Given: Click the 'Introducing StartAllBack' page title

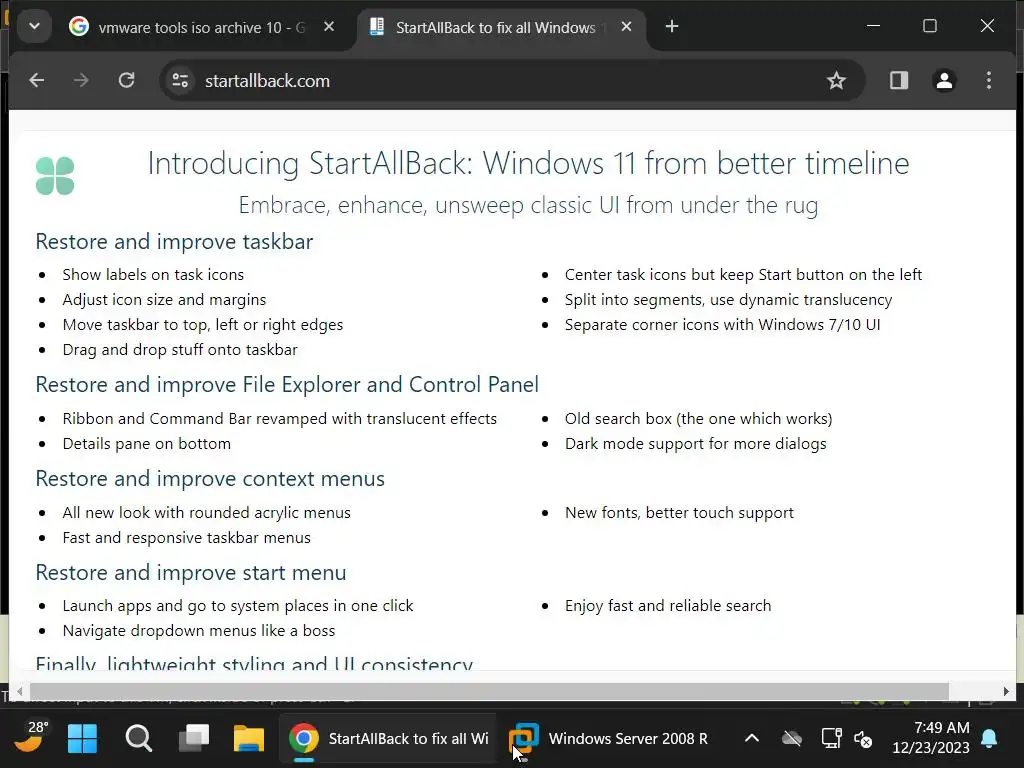Looking at the screenshot, I should tap(528, 163).
